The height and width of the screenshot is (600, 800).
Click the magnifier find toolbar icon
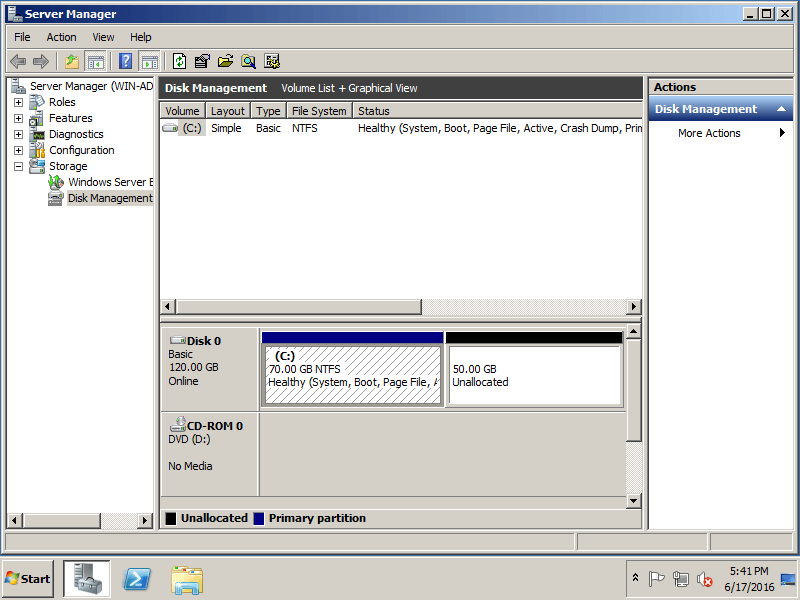pyautogui.click(x=248, y=62)
